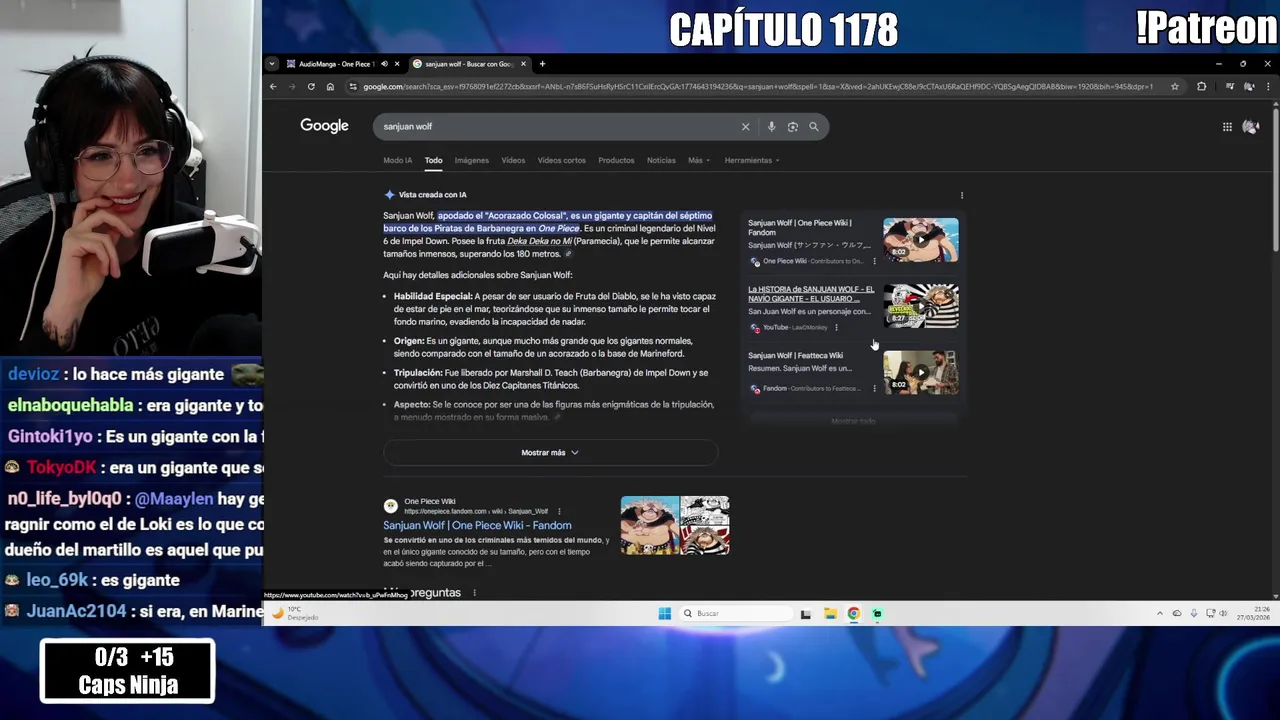Open the tab search dropdown arrow
Viewport: 1280px width, 720px height.
pos(271,64)
